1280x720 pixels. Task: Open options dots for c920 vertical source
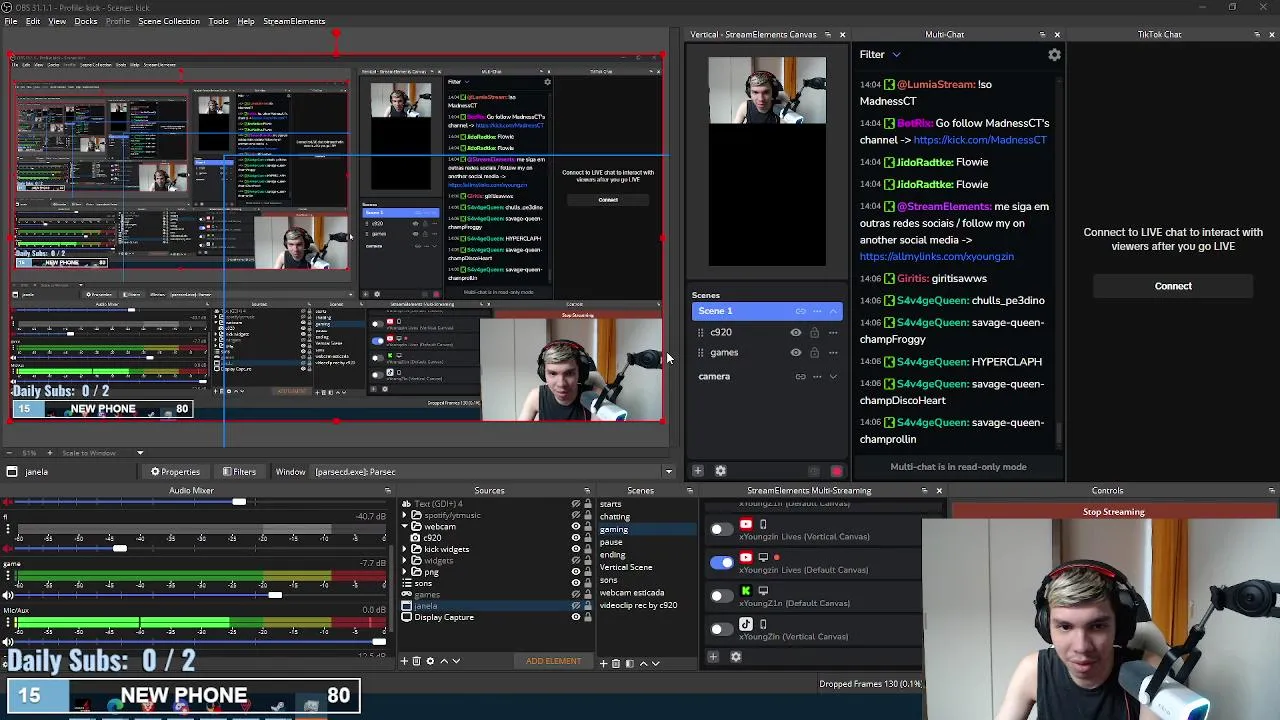tap(832, 332)
